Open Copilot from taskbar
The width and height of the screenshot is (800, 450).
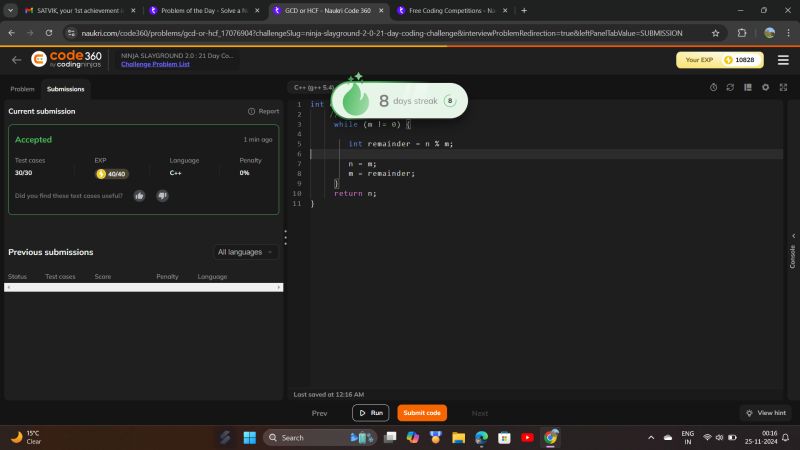pyautogui.click(x=413, y=437)
